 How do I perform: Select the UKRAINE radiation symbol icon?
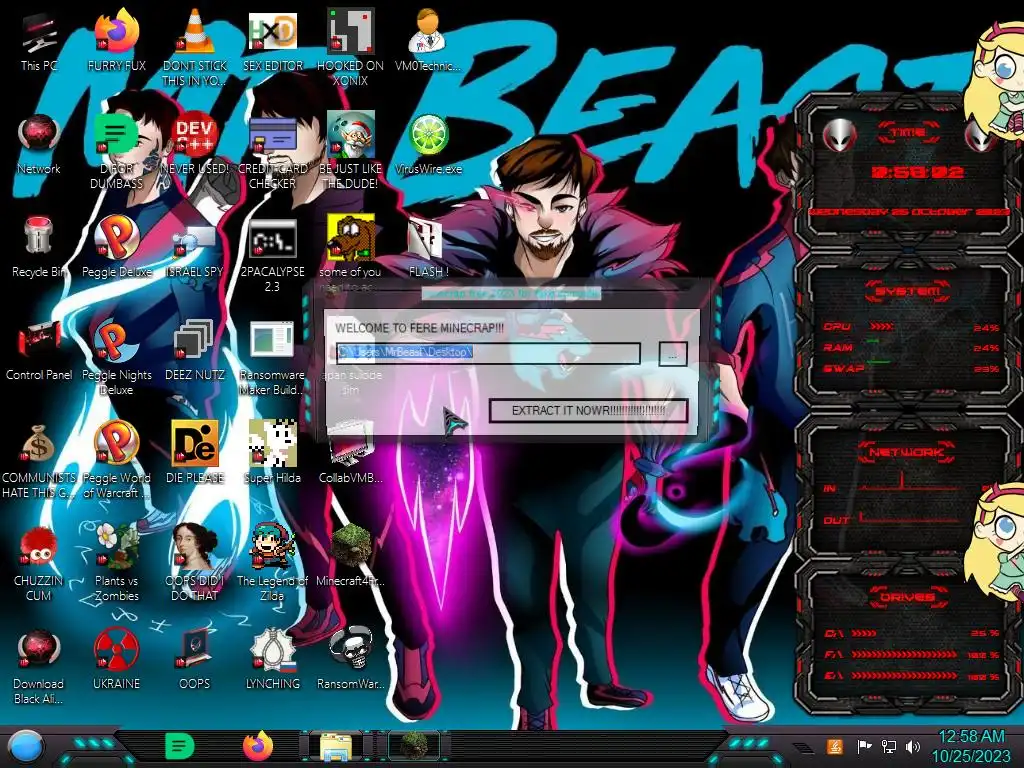point(116,650)
